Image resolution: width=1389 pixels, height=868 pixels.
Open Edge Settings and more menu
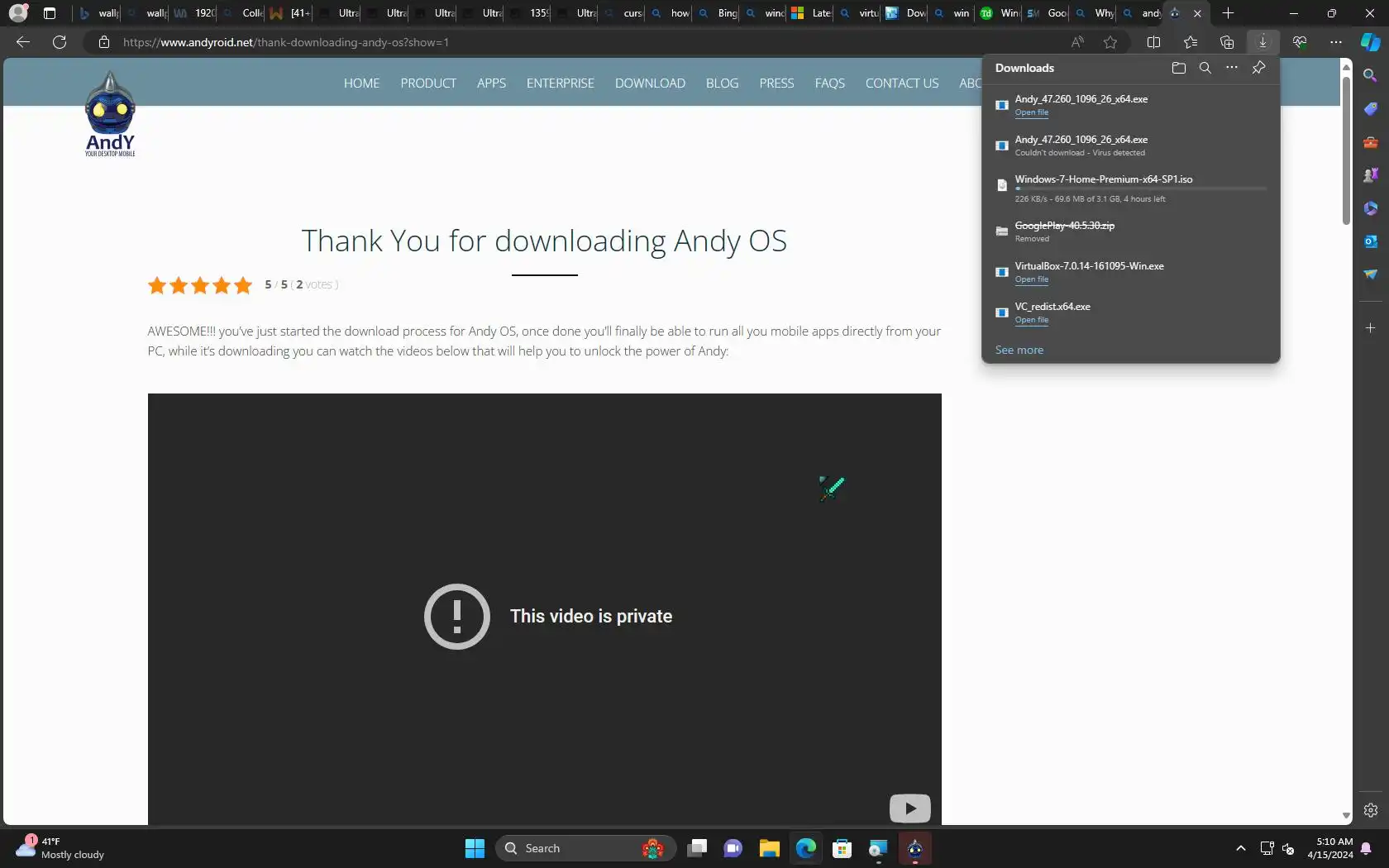1336,42
